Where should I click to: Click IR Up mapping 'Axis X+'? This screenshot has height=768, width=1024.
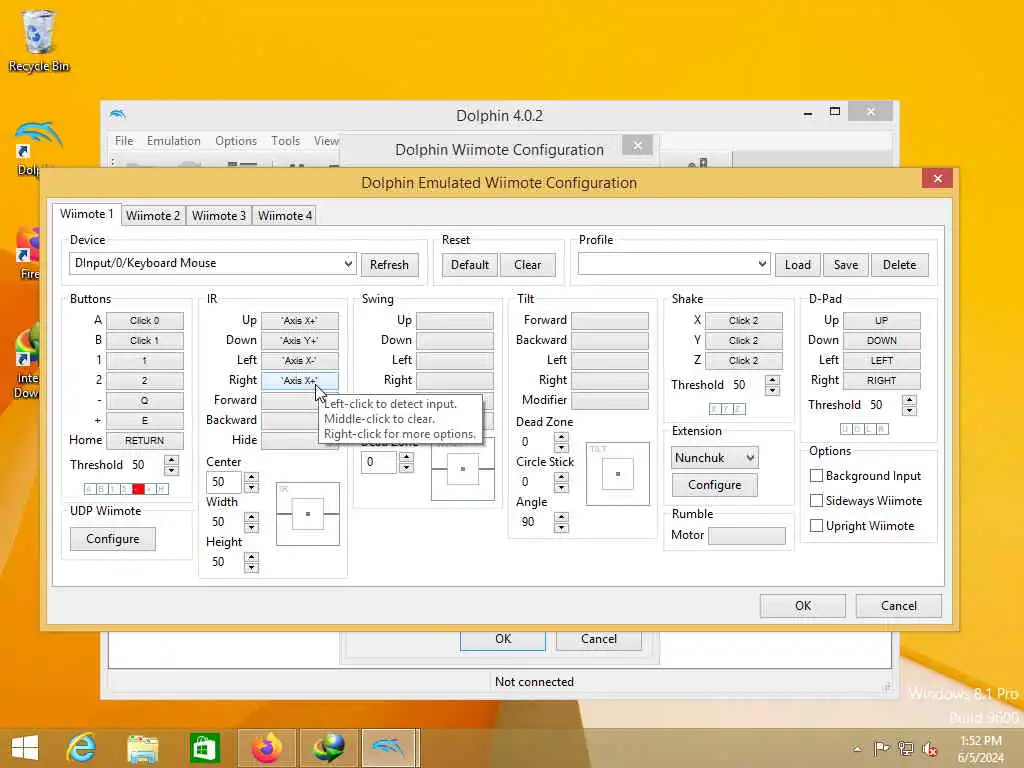pyautogui.click(x=300, y=321)
